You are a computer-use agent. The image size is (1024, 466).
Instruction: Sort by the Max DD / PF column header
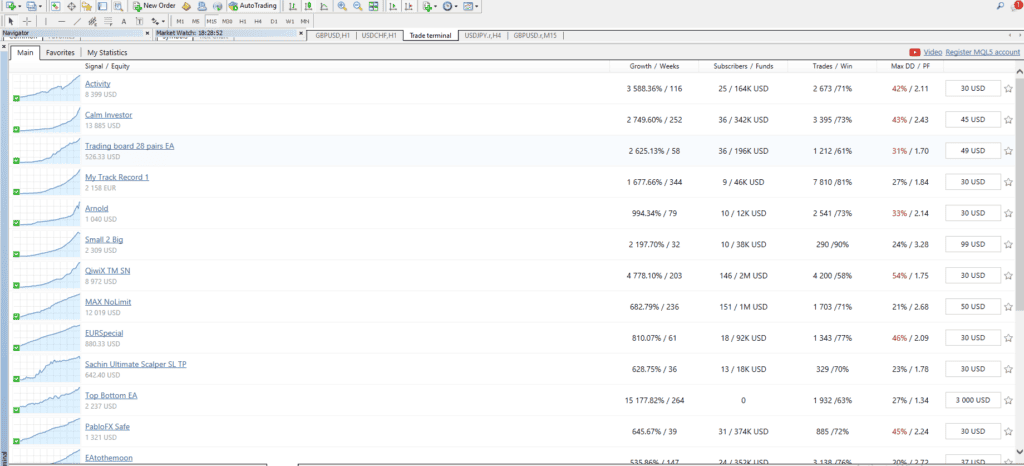(910, 67)
